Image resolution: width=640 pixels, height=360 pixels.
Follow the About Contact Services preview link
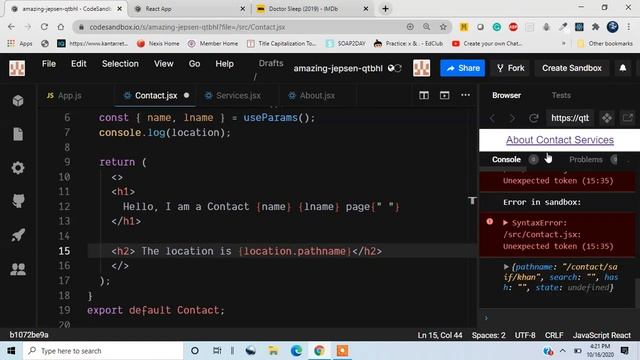tap(560, 140)
